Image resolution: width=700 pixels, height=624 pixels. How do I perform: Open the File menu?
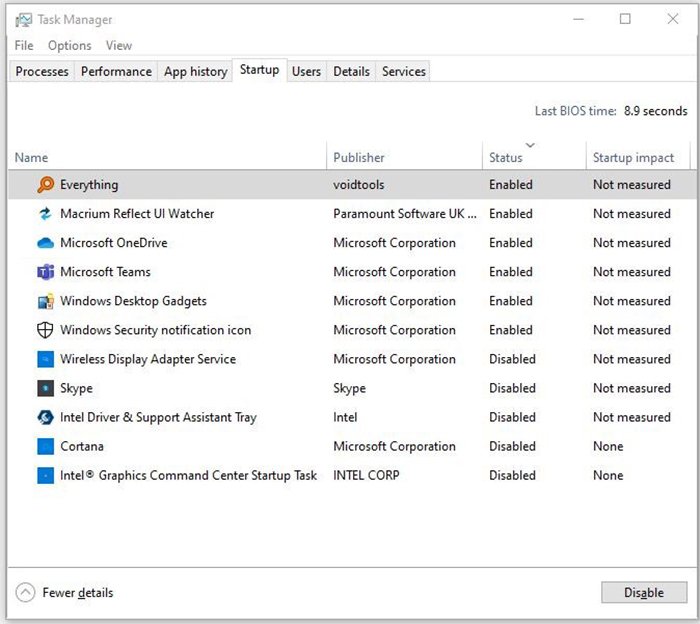tap(24, 45)
